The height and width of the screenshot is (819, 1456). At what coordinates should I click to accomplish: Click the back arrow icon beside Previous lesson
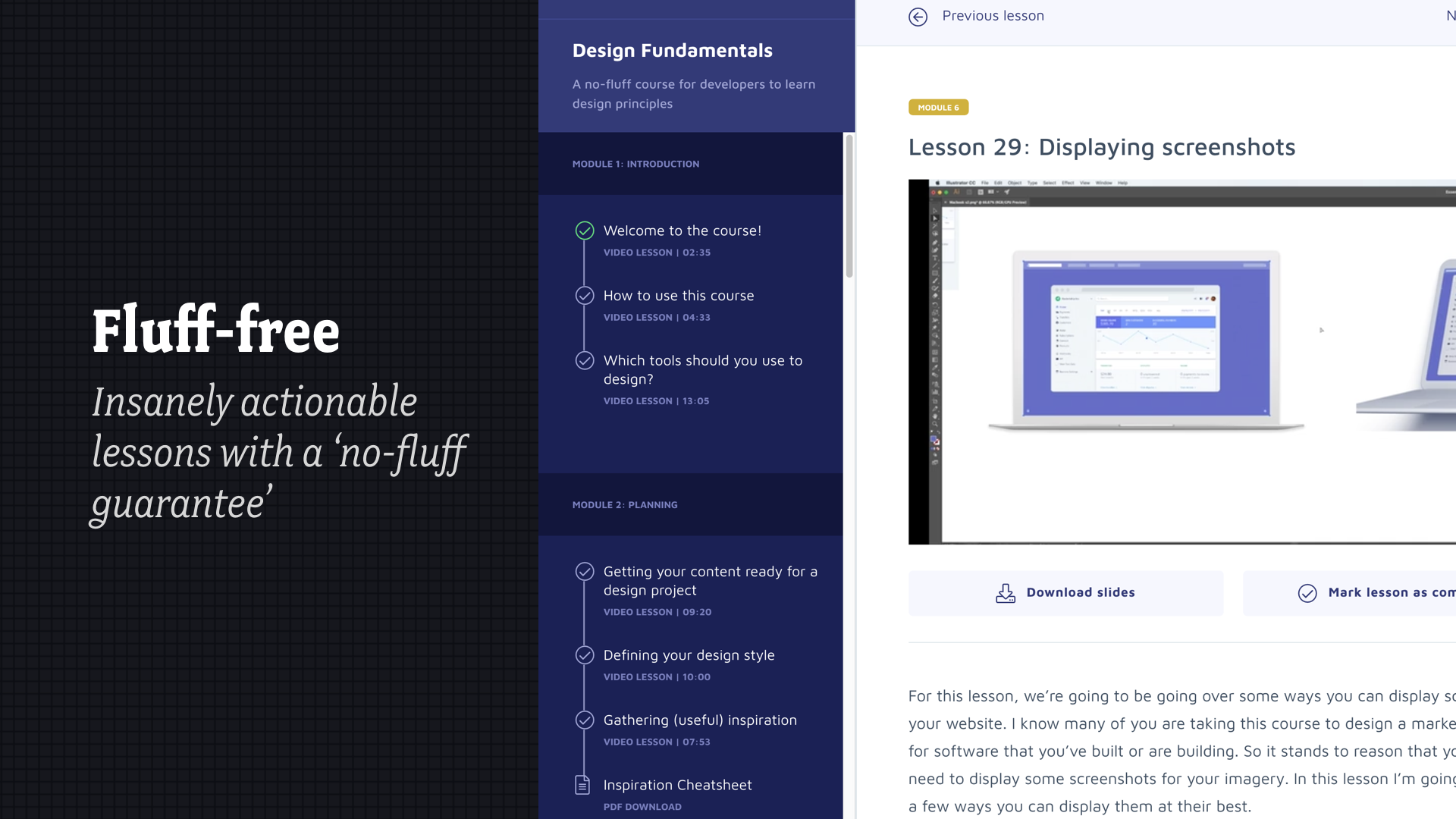tap(918, 16)
